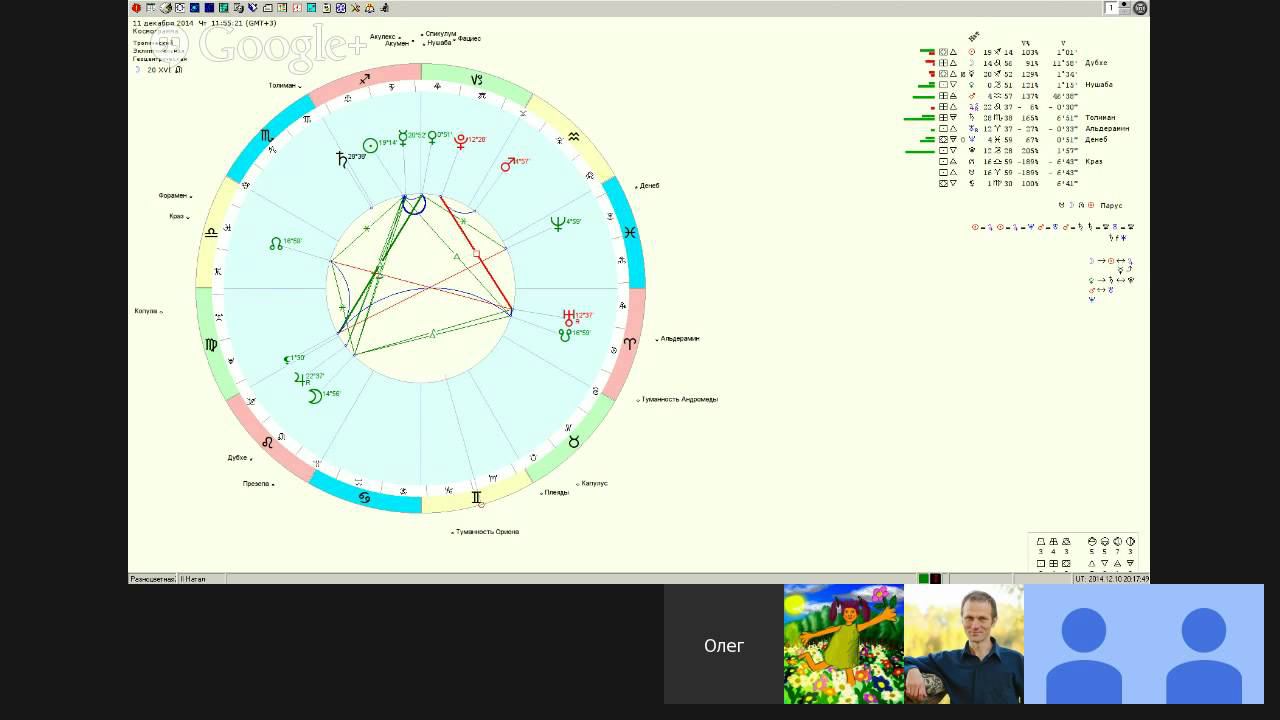The image size is (1280, 720).
Task: Click the Sun glyph at 19°14' on chart
Action: click(x=370, y=145)
